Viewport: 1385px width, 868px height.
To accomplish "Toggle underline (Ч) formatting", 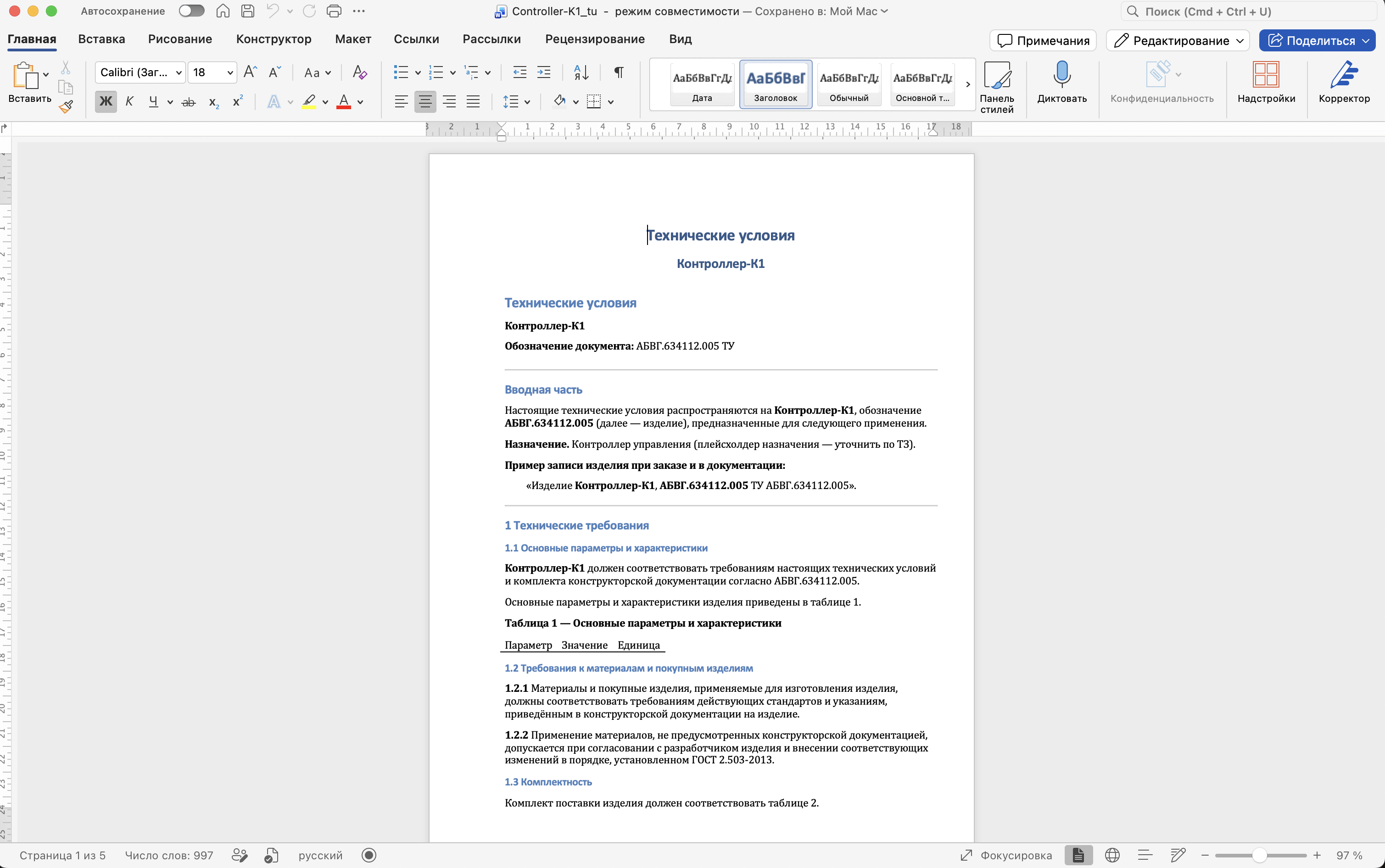I will point(153,102).
